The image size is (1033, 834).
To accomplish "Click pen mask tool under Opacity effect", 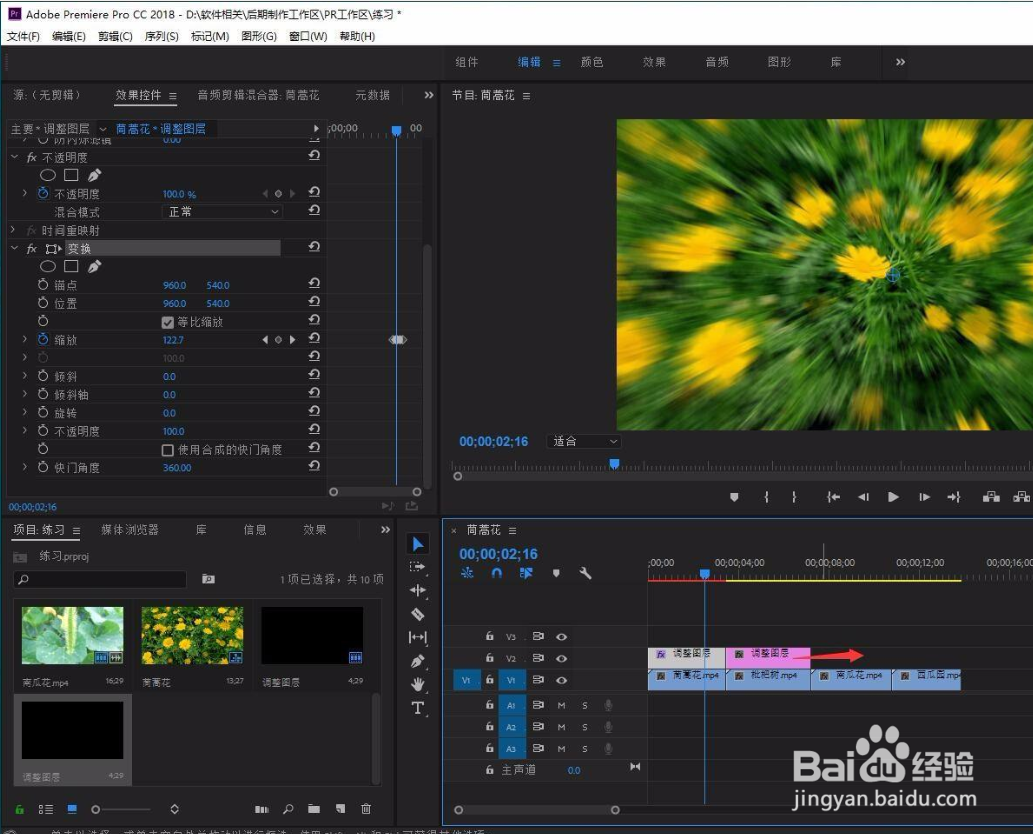I will tap(94, 175).
